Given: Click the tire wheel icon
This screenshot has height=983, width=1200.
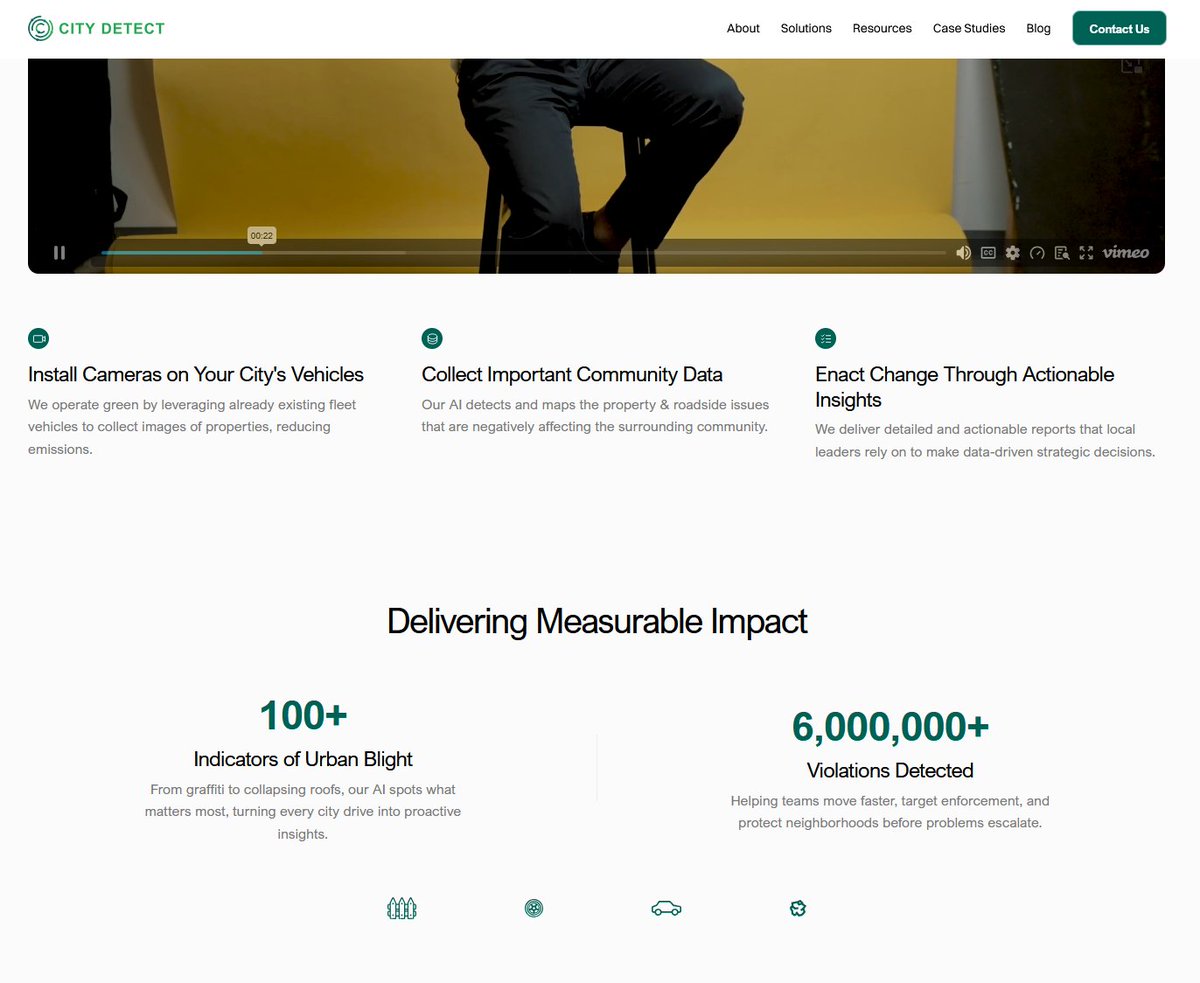Looking at the screenshot, I should click(x=534, y=908).
